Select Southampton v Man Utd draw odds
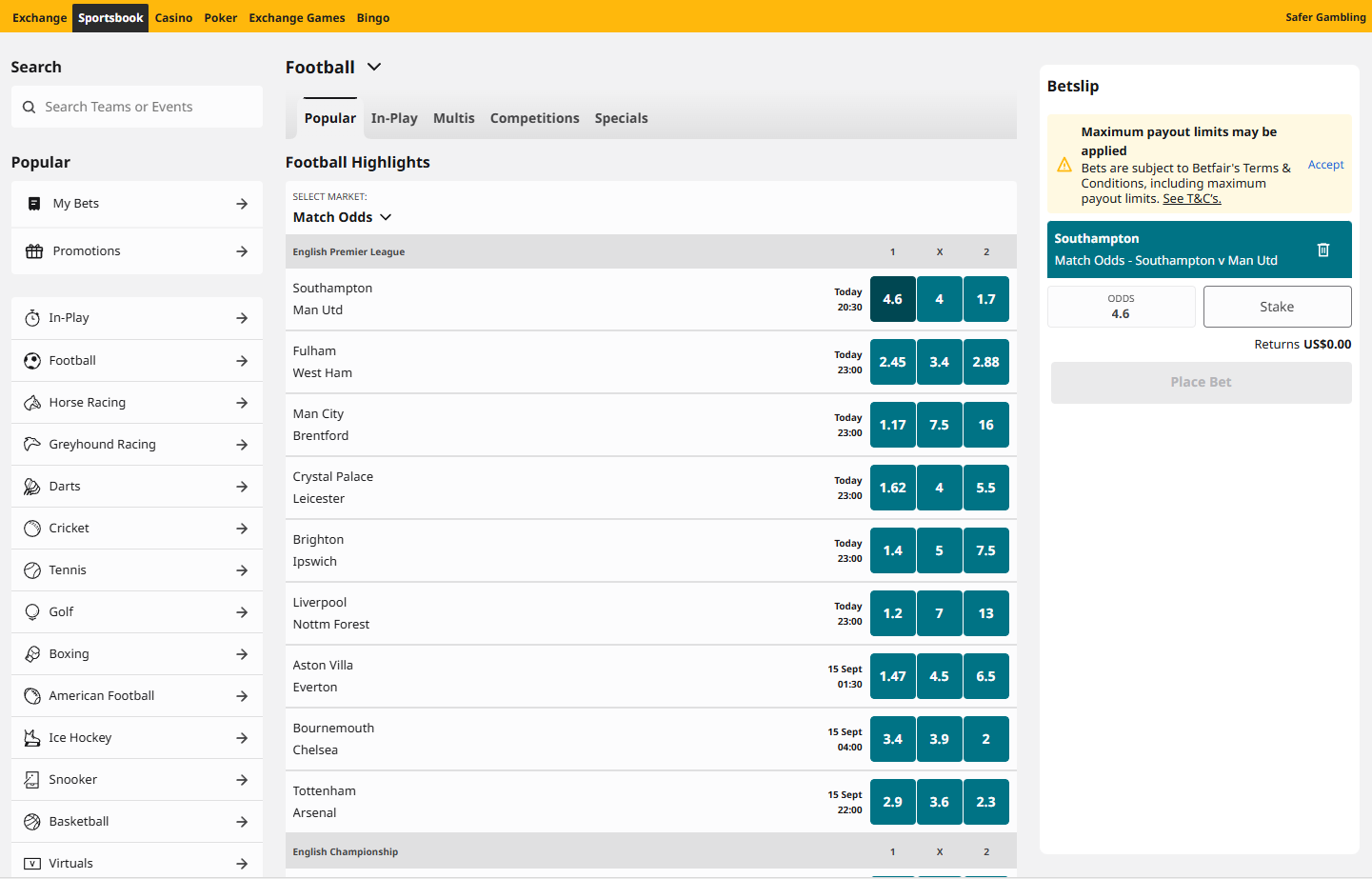The width and height of the screenshot is (1372, 879). (940, 299)
